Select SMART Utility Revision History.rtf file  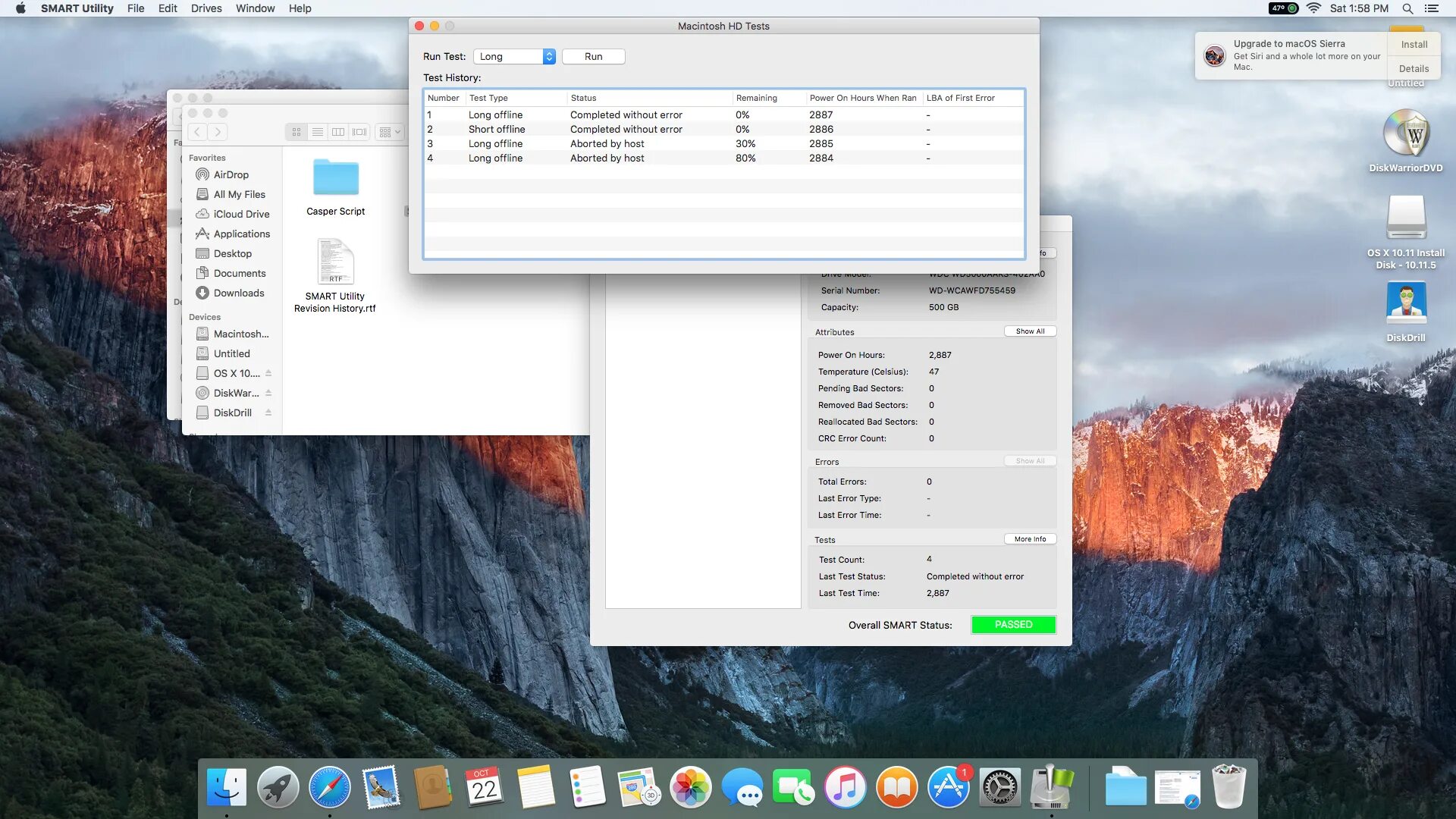(335, 262)
